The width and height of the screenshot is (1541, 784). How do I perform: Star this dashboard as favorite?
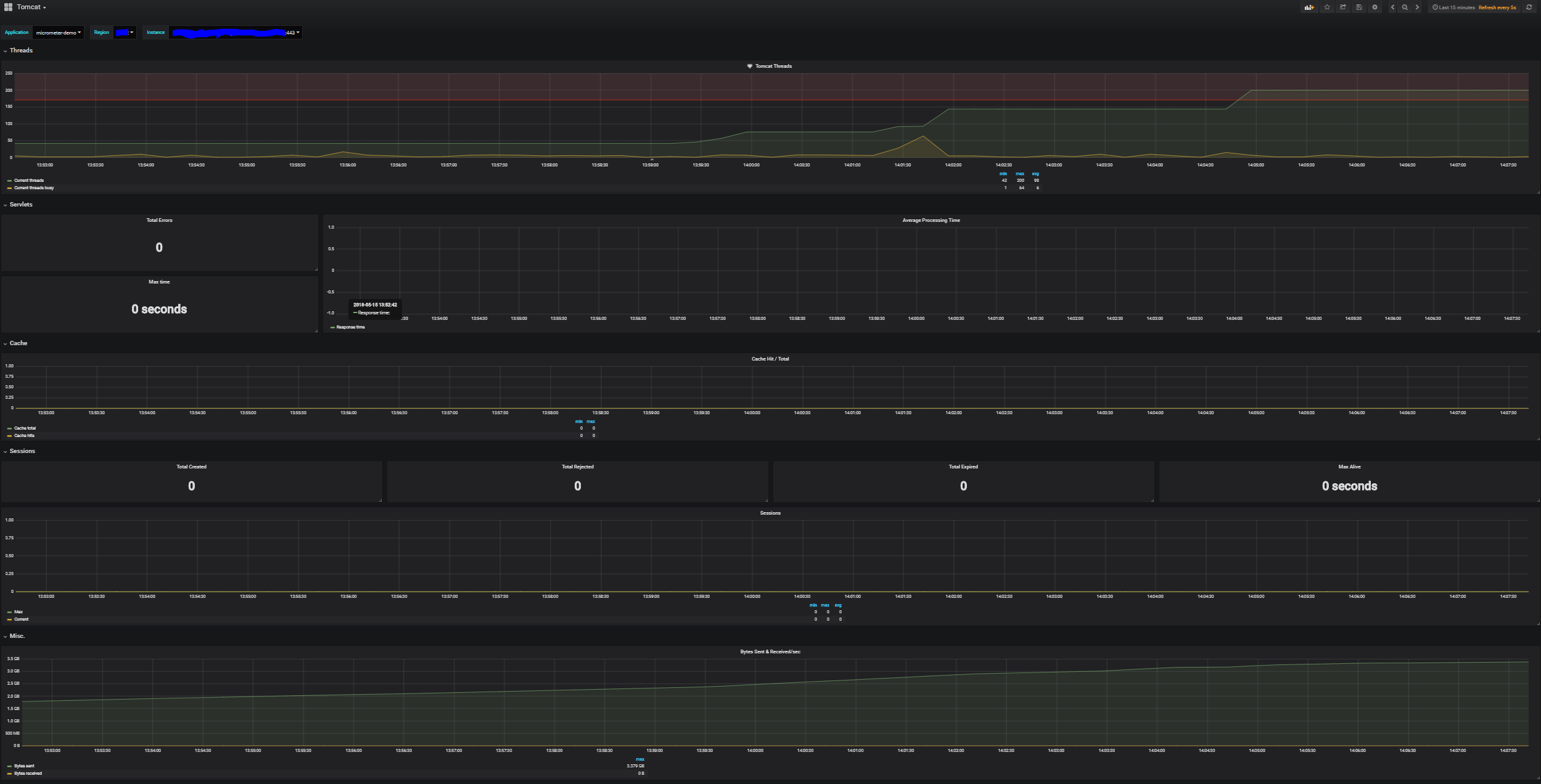coord(1327,7)
